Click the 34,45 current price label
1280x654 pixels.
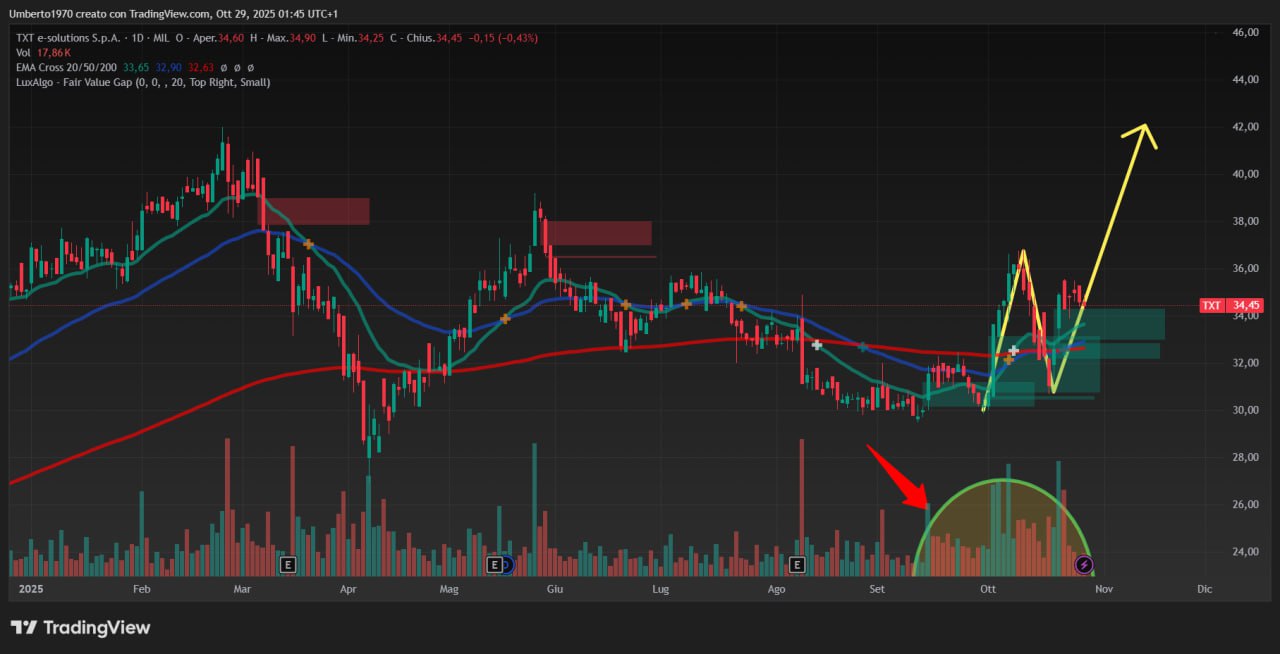pyautogui.click(x=1244, y=306)
